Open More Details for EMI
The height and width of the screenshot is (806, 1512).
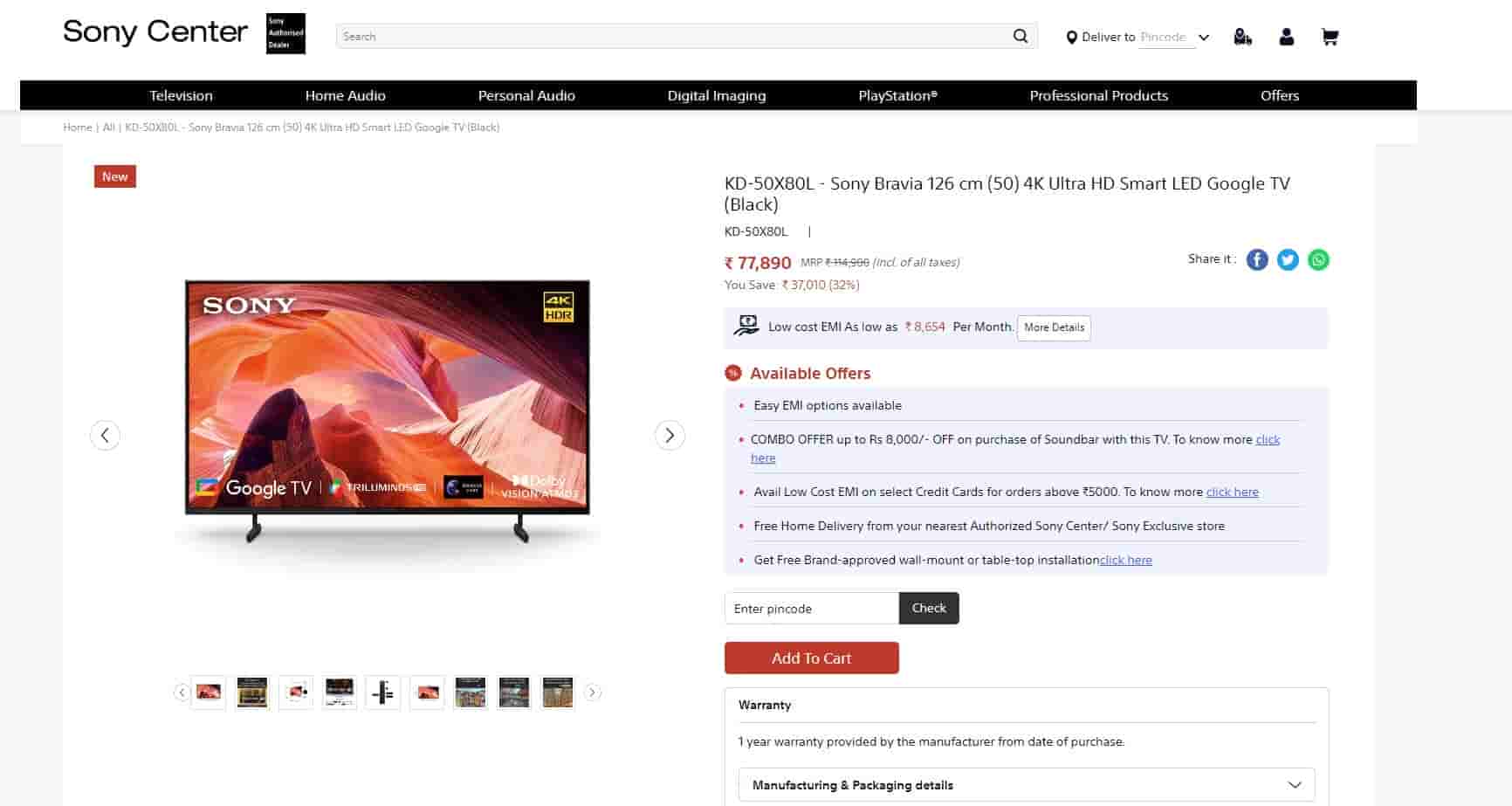(1054, 327)
